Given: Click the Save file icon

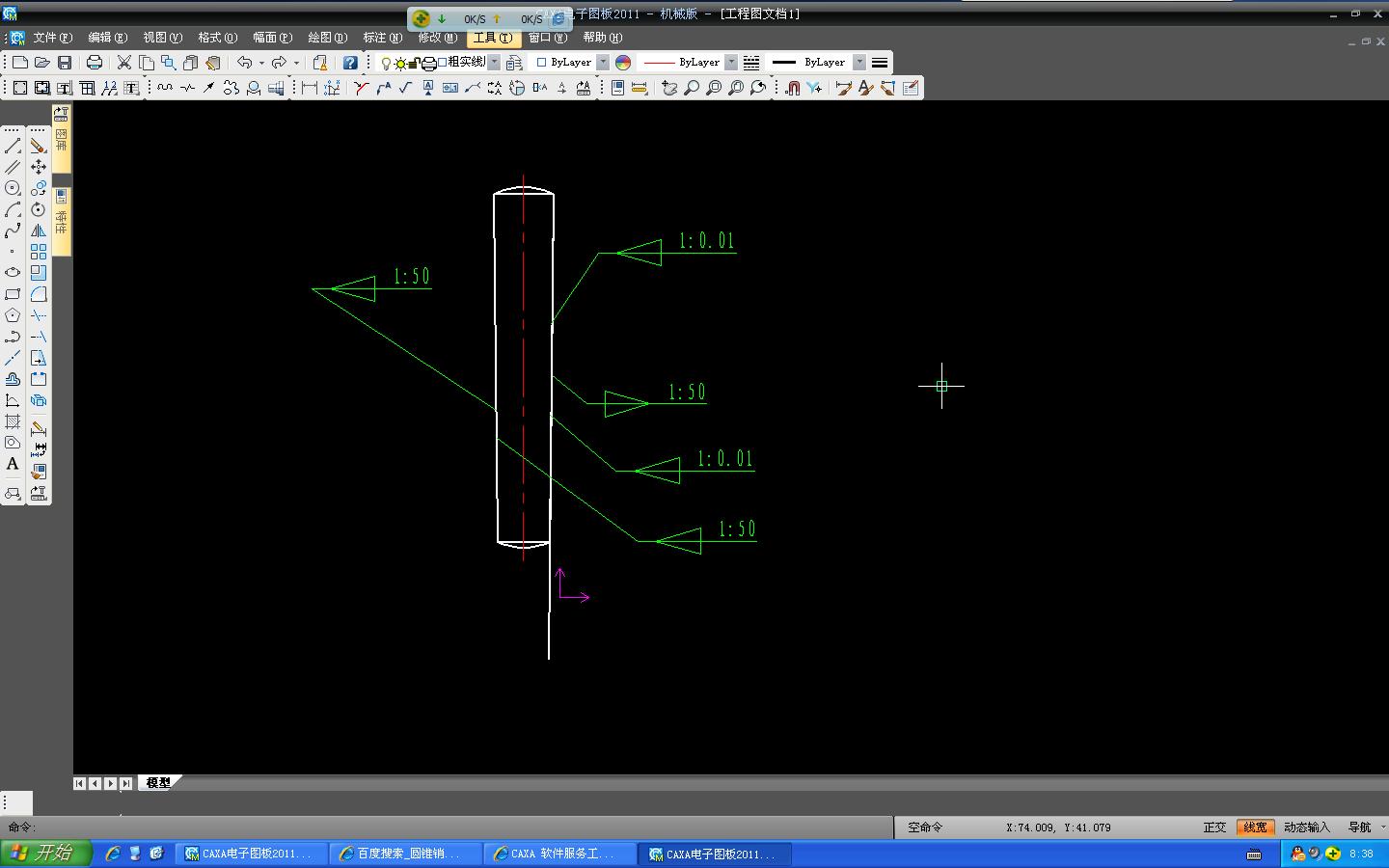Looking at the screenshot, I should [x=65, y=63].
